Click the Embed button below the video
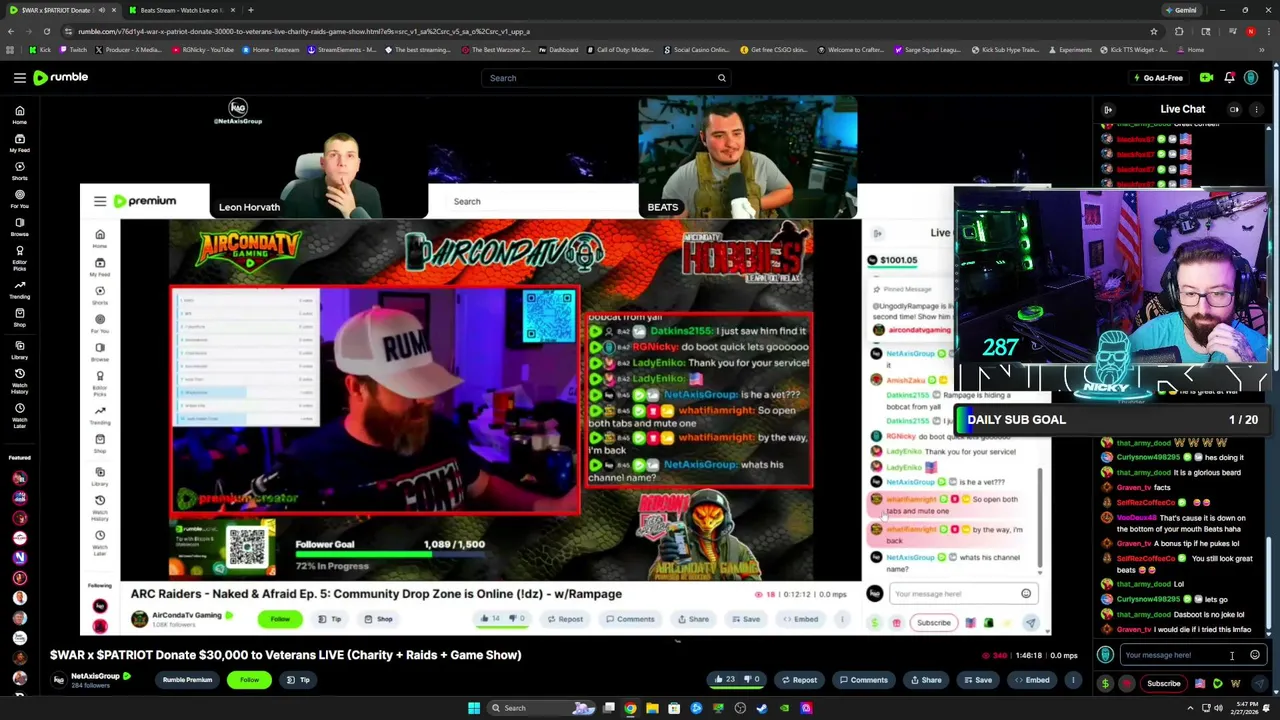The width and height of the screenshot is (1280, 720). (x=1031, y=680)
